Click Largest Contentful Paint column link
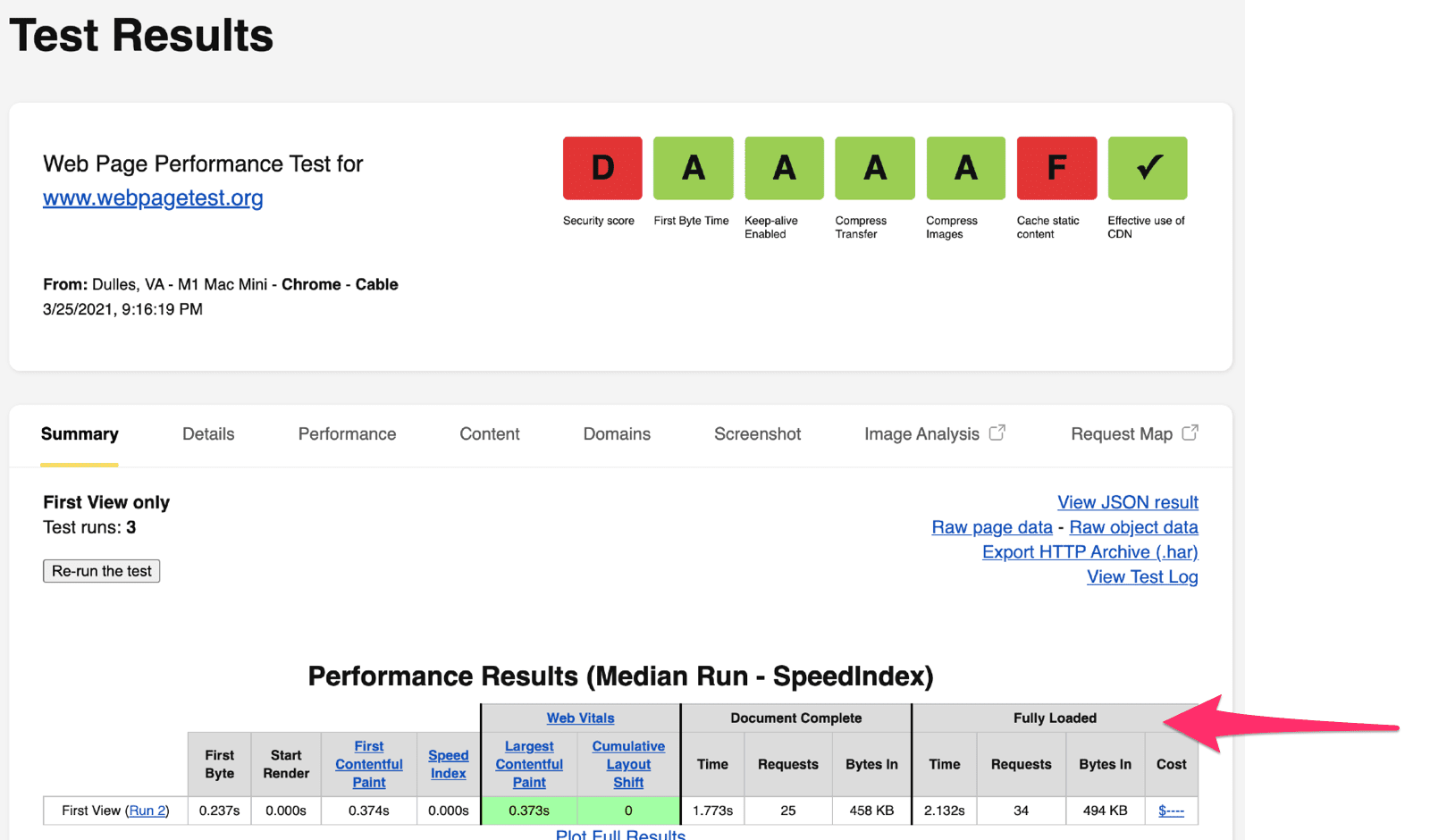 click(x=529, y=764)
